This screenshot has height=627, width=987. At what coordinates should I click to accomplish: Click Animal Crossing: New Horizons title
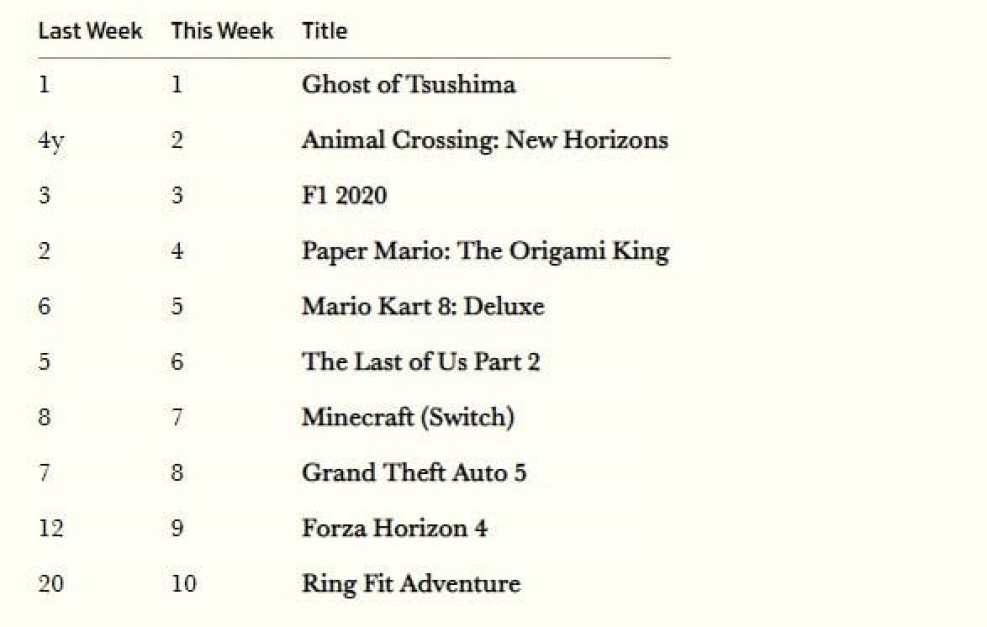(484, 140)
